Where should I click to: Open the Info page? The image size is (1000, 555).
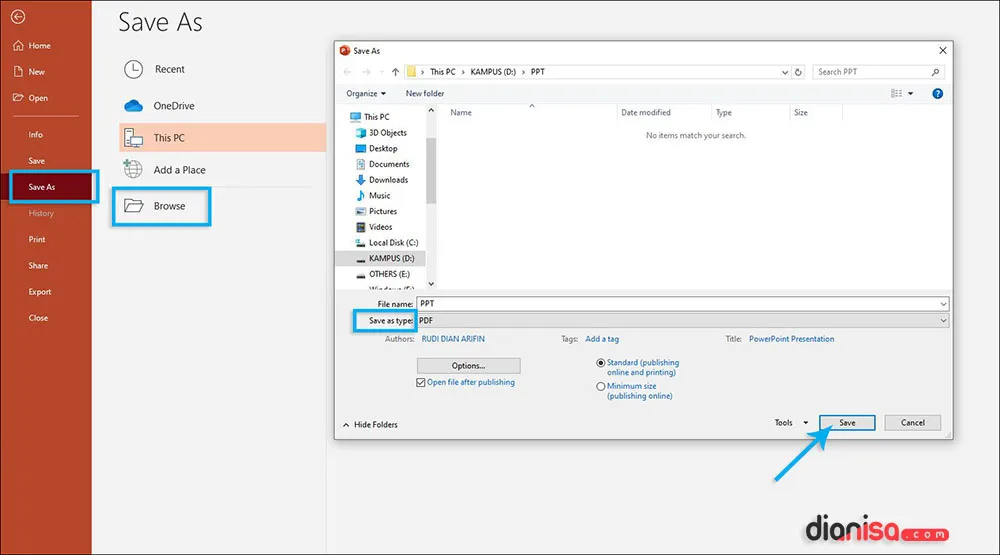36,135
